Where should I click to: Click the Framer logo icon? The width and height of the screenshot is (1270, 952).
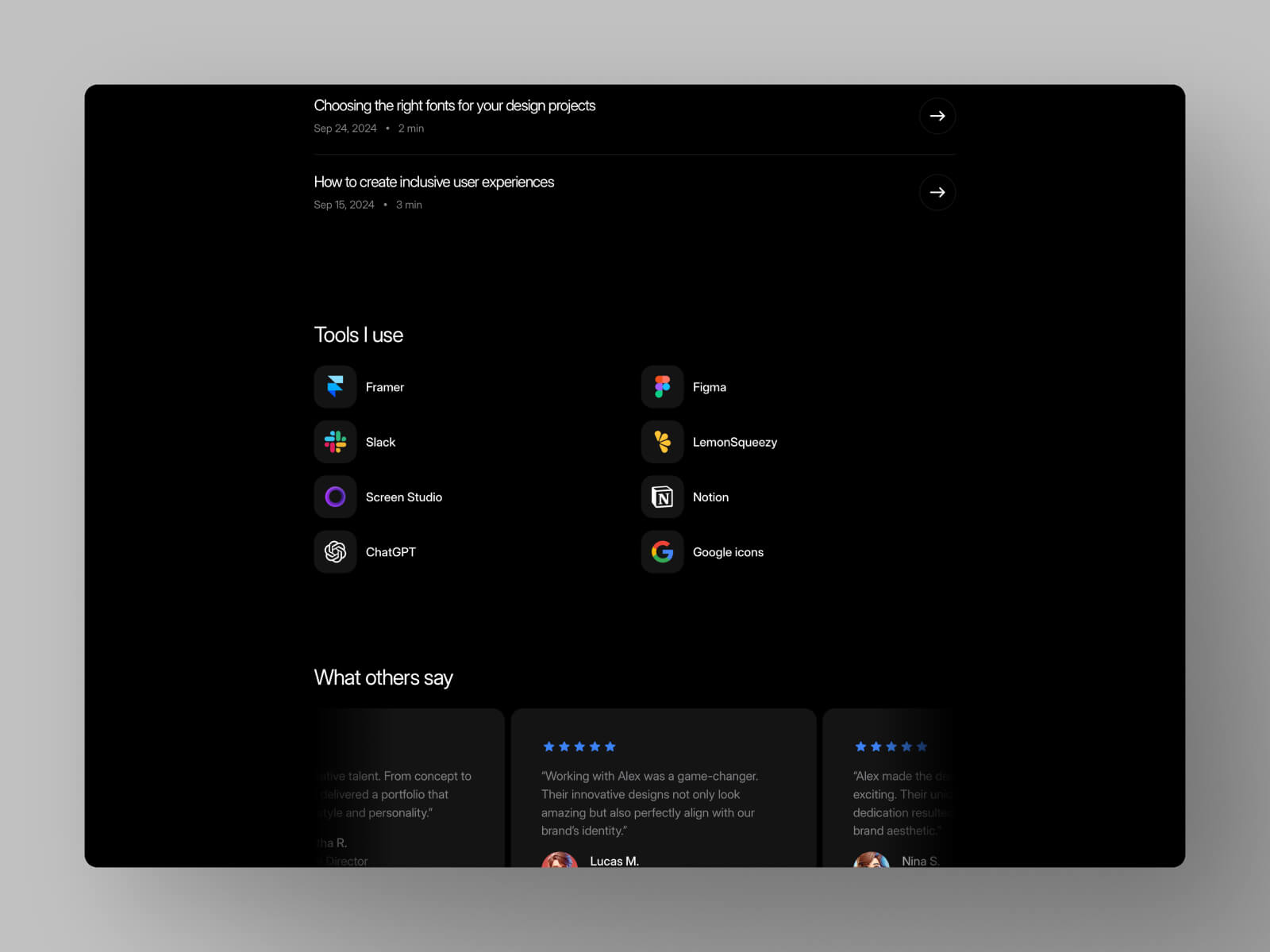pos(335,386)
